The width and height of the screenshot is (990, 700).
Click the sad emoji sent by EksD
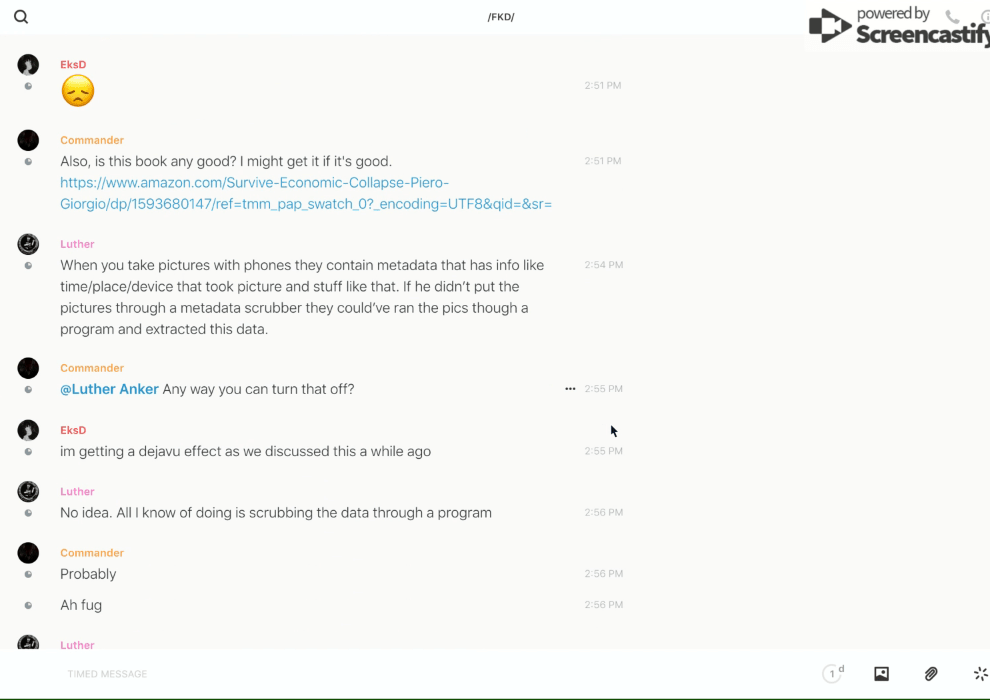click(77, 91)
